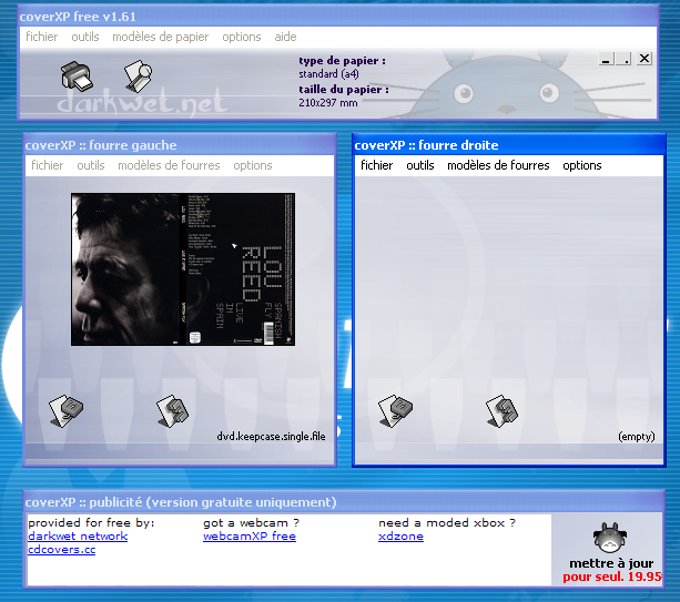The image size is (680, 602).
Task: Click scan icon in fourre droite
Action: 502,411
